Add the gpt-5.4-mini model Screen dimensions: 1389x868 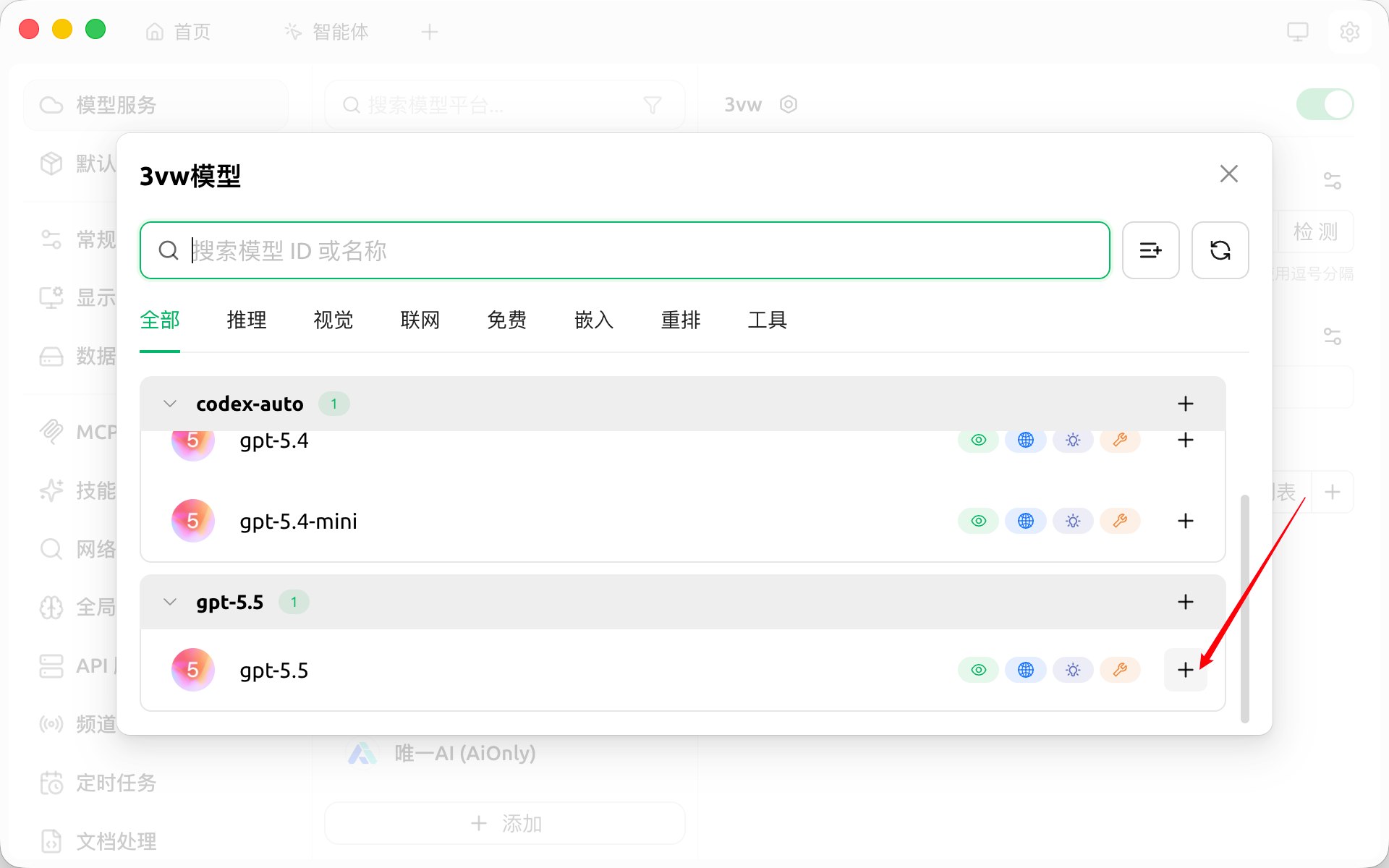point(1185,521)
